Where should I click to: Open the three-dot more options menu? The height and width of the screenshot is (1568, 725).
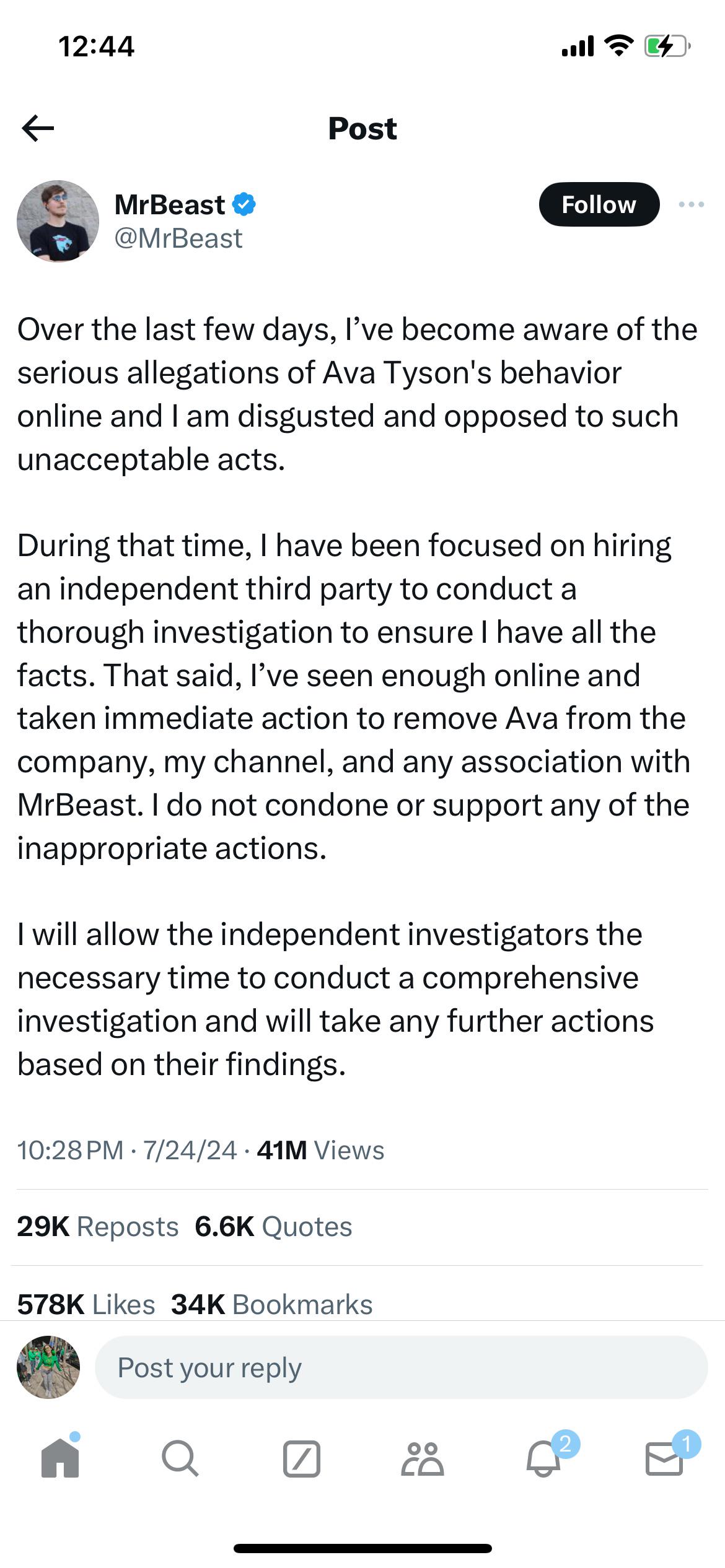(691, 204)
